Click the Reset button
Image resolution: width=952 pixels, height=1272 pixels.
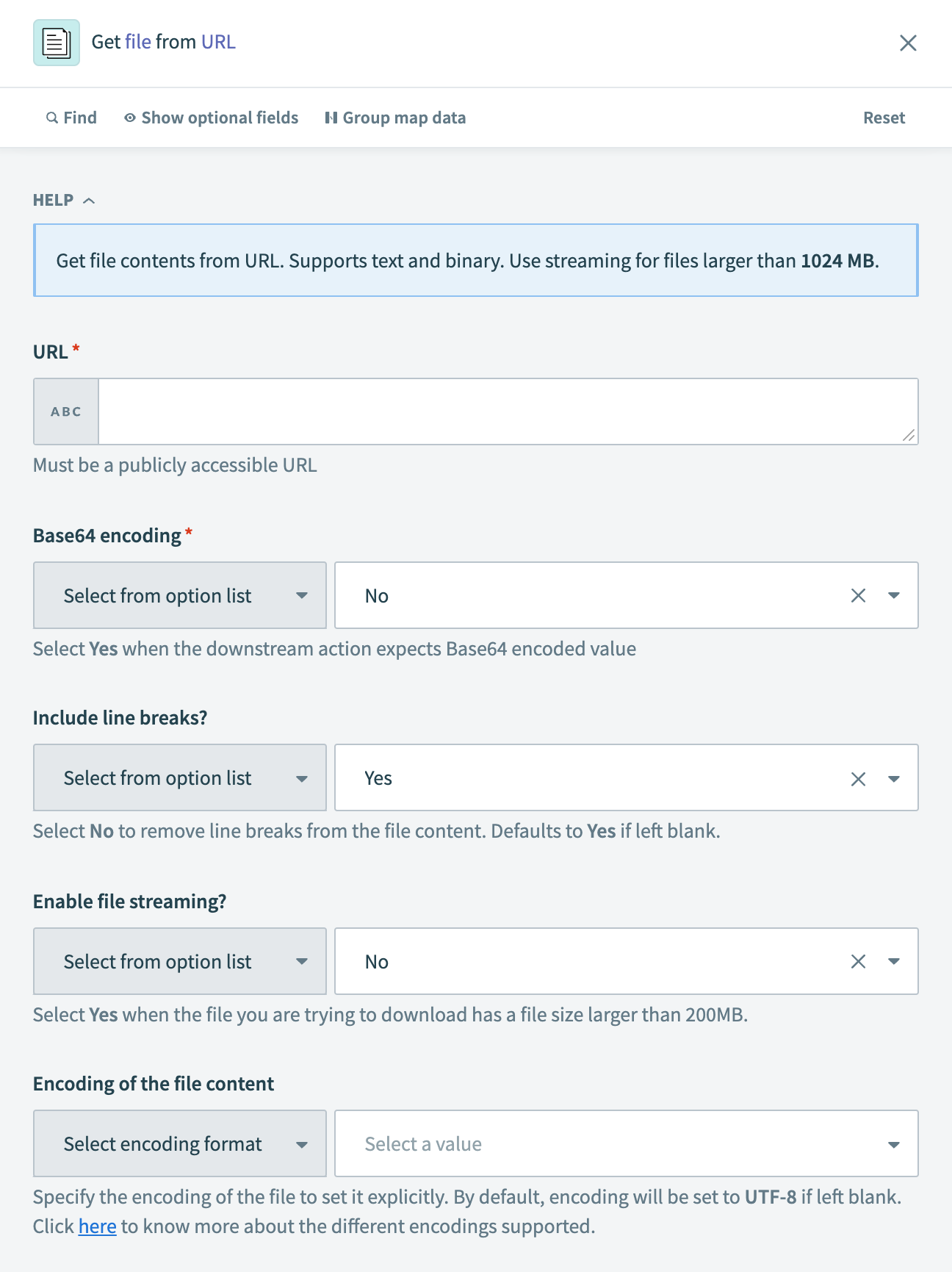(884, 118)
